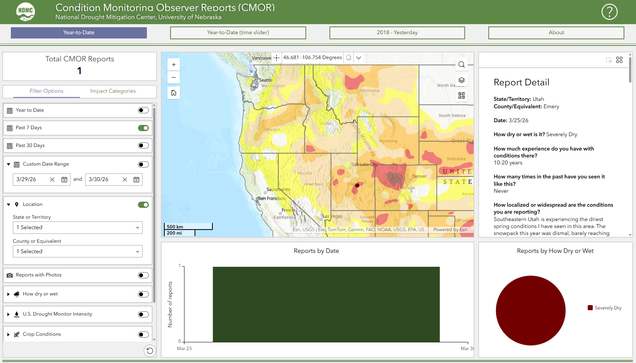This screenshot has width=636, height=363.
Task: Open the County or Equivalent dropdown
Action: pos(77,251)
